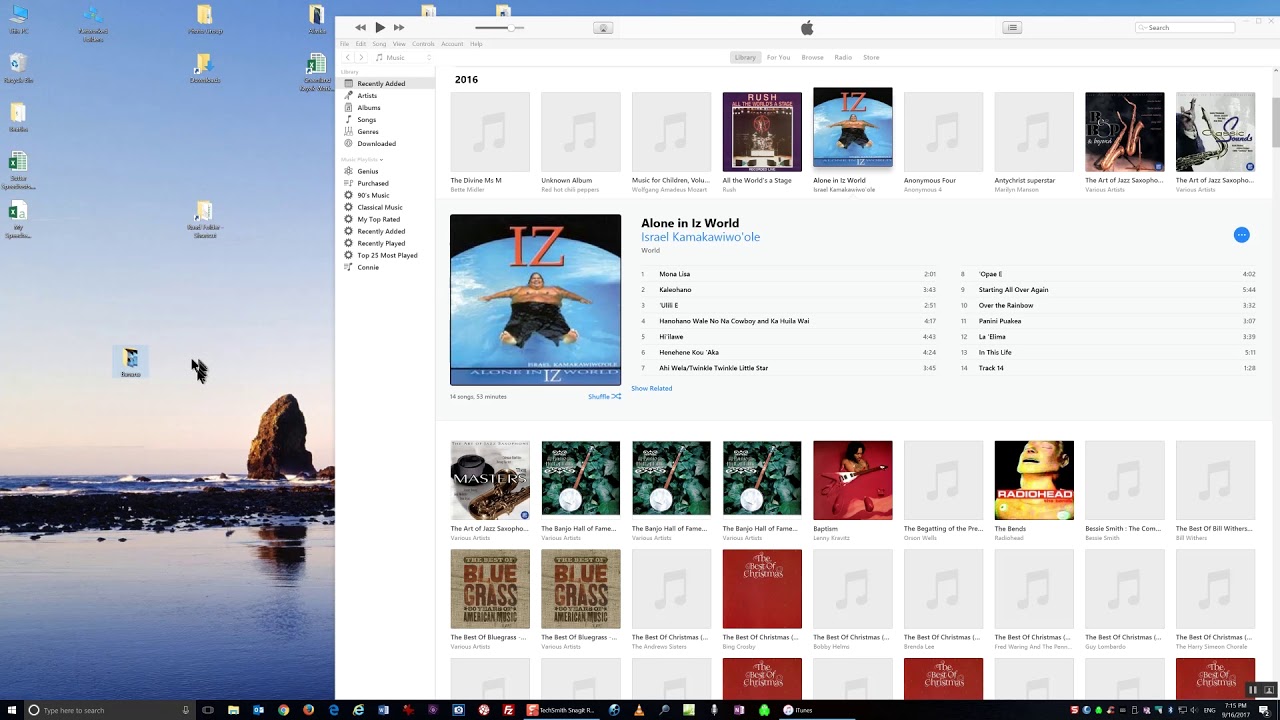Select the Starting All Over Again track
This screenshot has height=720, width=1280.
pos(1108,290)
